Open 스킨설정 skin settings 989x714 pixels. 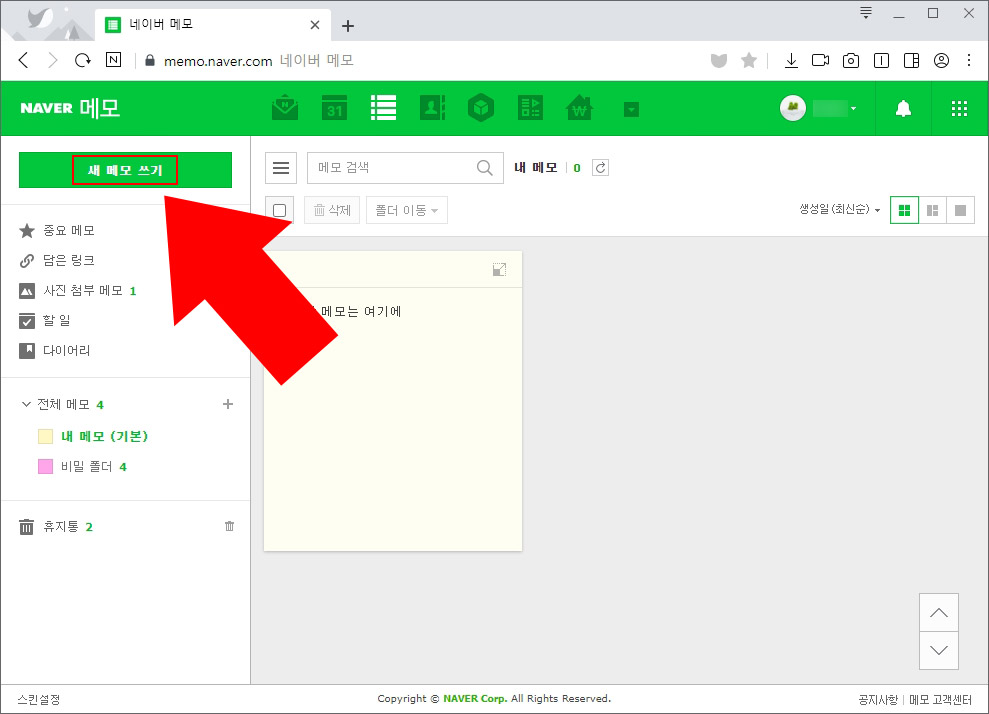(38, 699)
